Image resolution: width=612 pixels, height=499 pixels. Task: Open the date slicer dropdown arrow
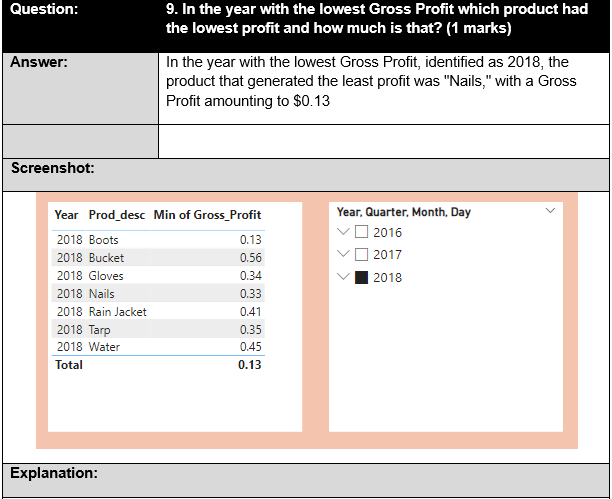pos(549,211)
